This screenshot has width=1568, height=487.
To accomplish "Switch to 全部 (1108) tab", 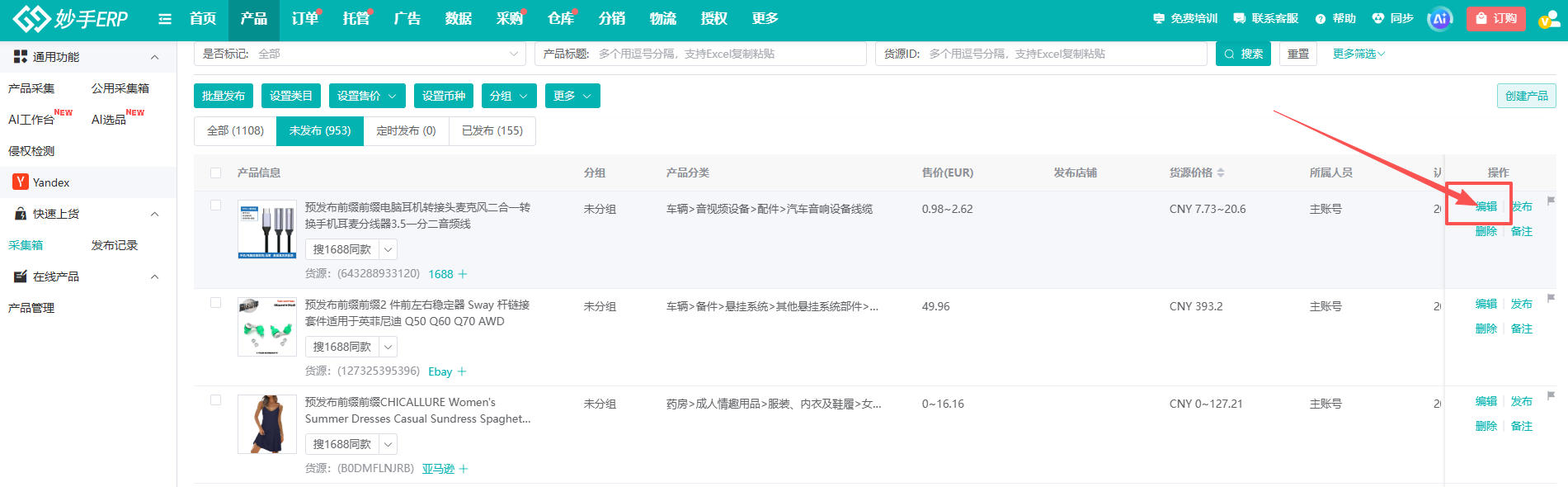I will (235, 130).
